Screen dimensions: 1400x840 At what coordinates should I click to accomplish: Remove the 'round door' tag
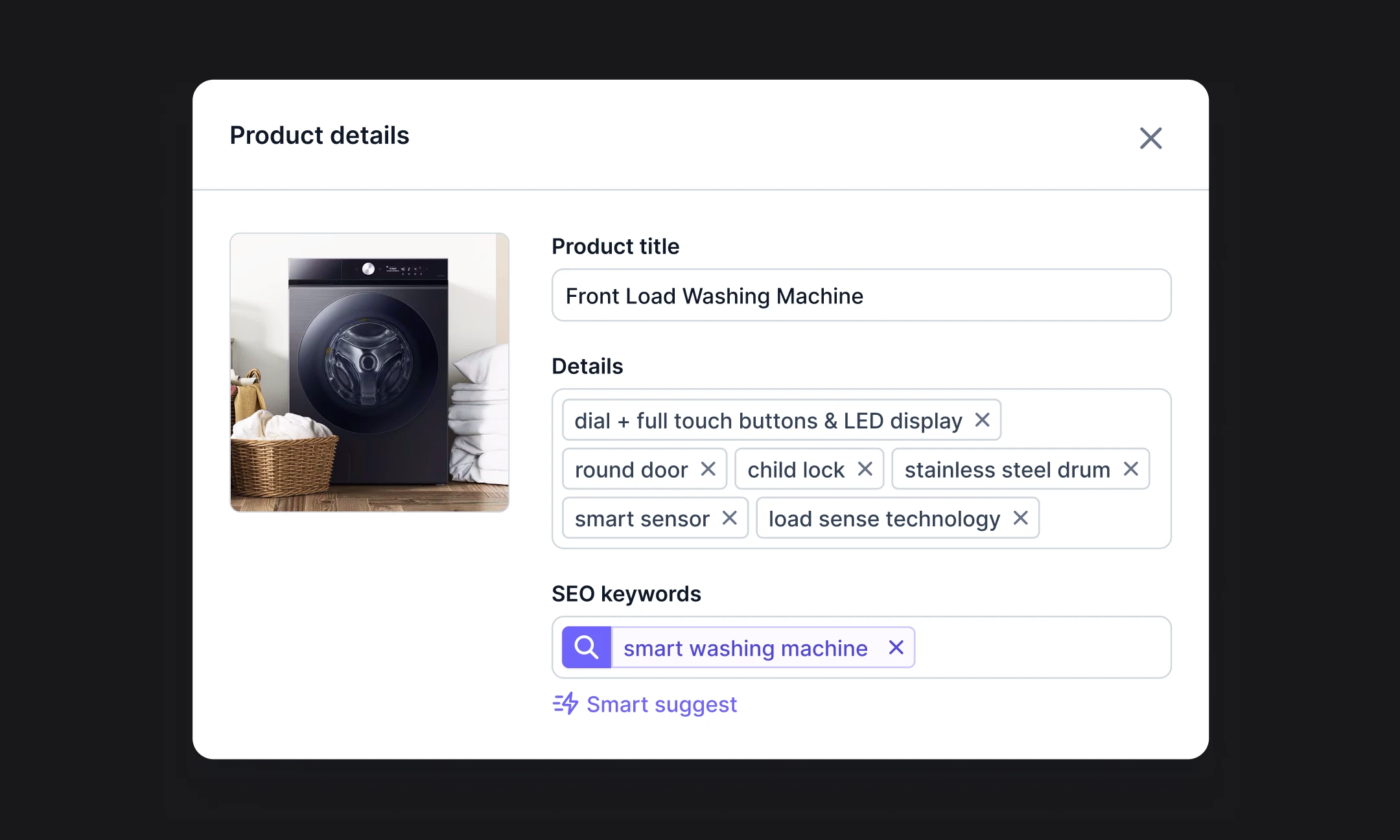click(708, 469)
